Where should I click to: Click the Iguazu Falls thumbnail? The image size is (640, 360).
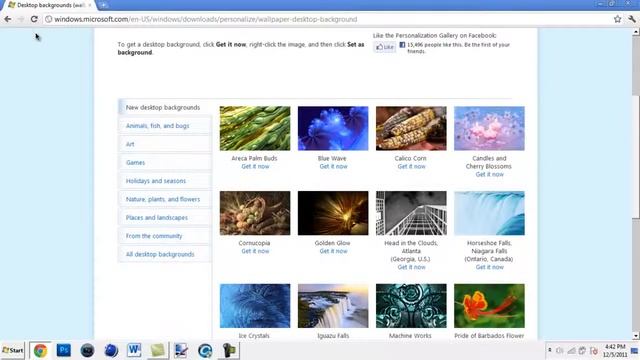coord(333,306)
